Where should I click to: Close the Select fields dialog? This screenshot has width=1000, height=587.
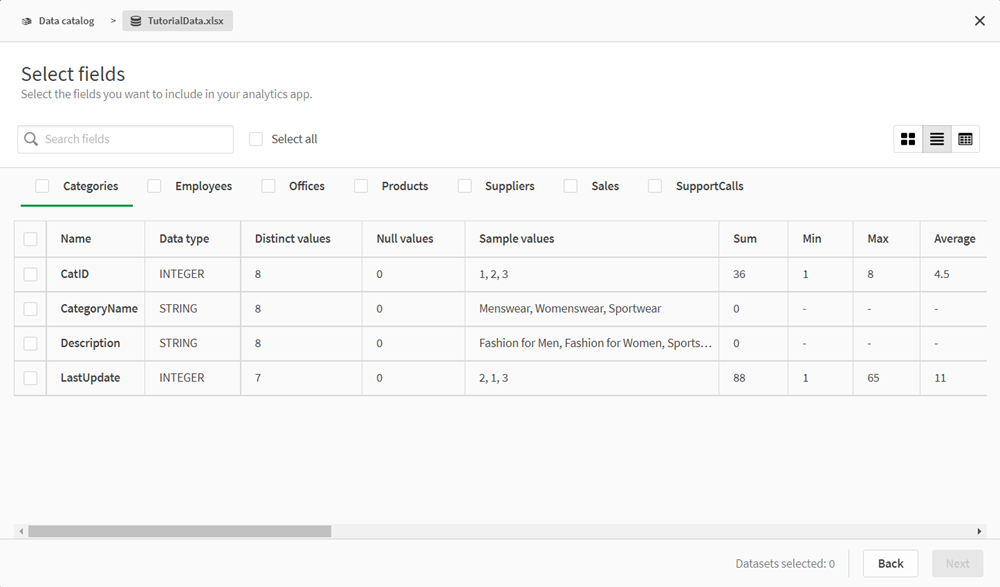click(x=980, y=21)
